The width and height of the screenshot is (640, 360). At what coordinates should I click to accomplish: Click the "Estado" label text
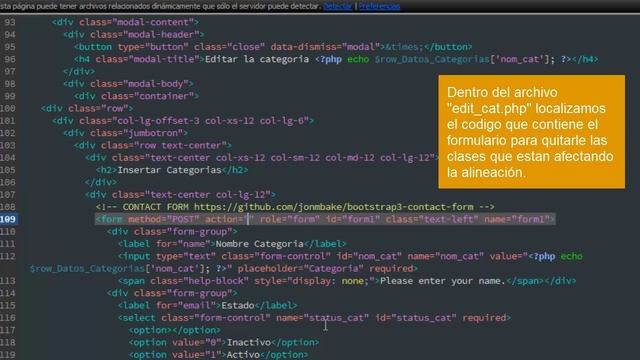click(238, 305)
